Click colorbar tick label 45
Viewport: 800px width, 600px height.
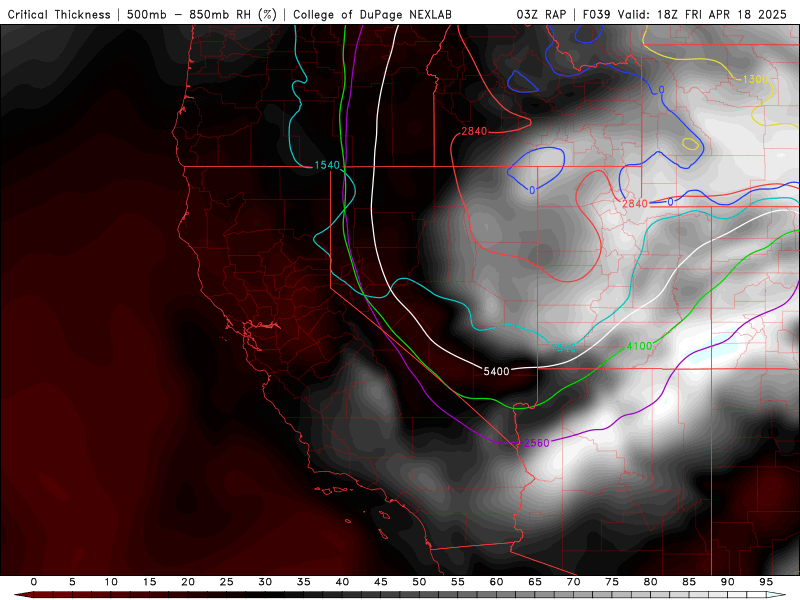[x=381, y=582]
